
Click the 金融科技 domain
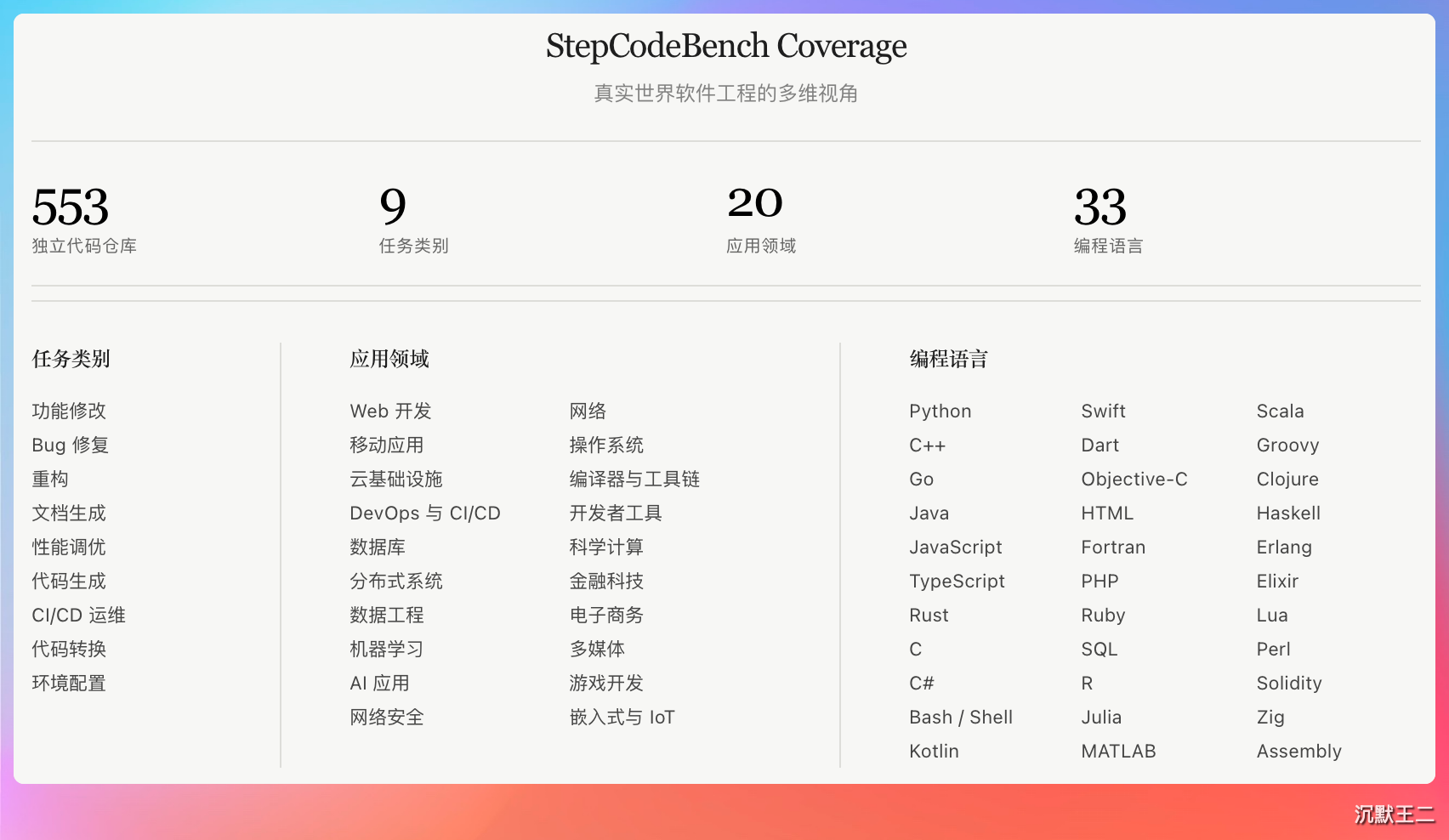(606, 581)
